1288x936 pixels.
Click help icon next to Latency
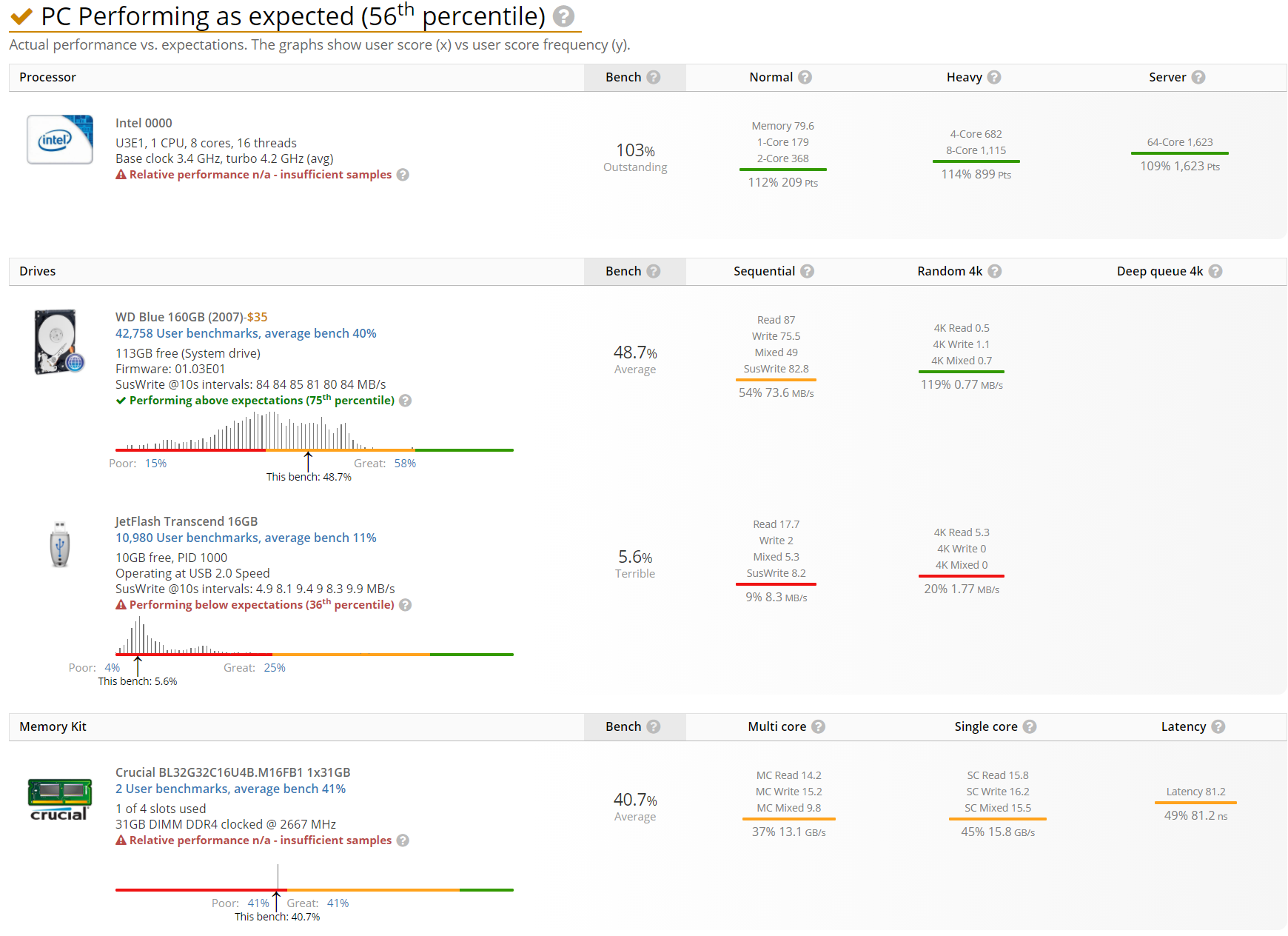(1218, 726)
